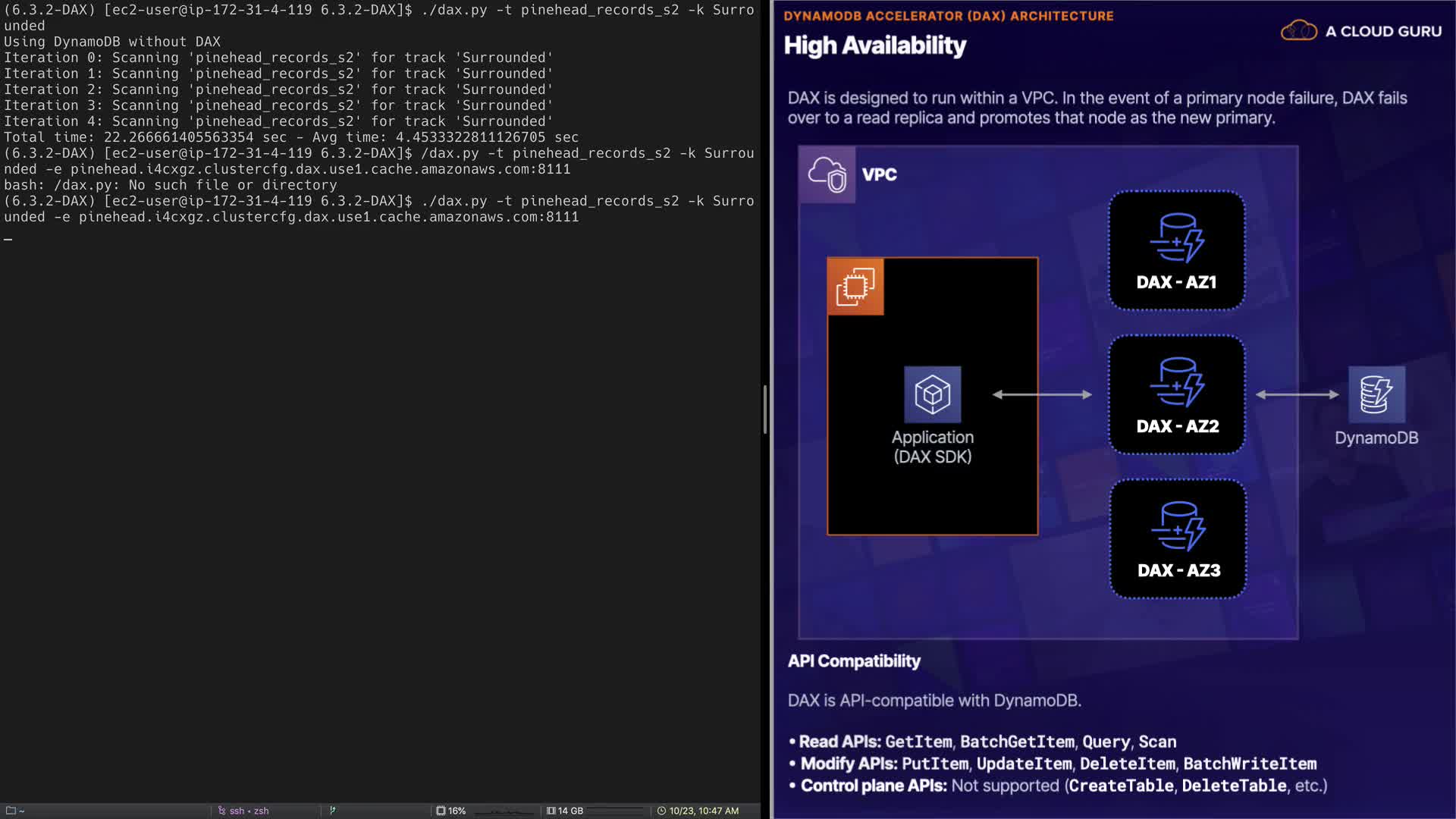This screenshot has height=819, width=1456.
Task: Click the Application DAX SDK cube icon
Action: [932, 394]
